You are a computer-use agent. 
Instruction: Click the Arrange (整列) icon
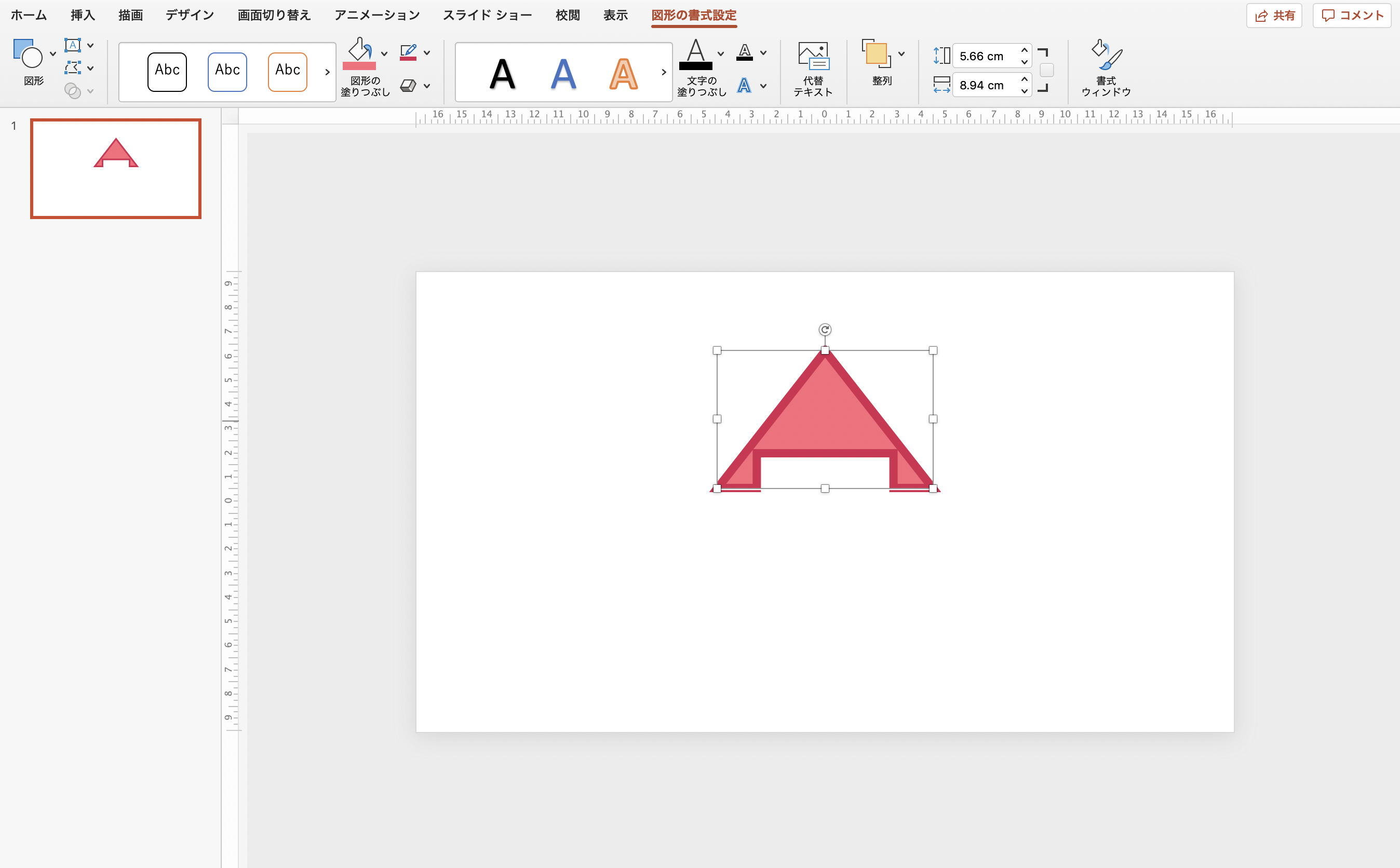[876, 53]
